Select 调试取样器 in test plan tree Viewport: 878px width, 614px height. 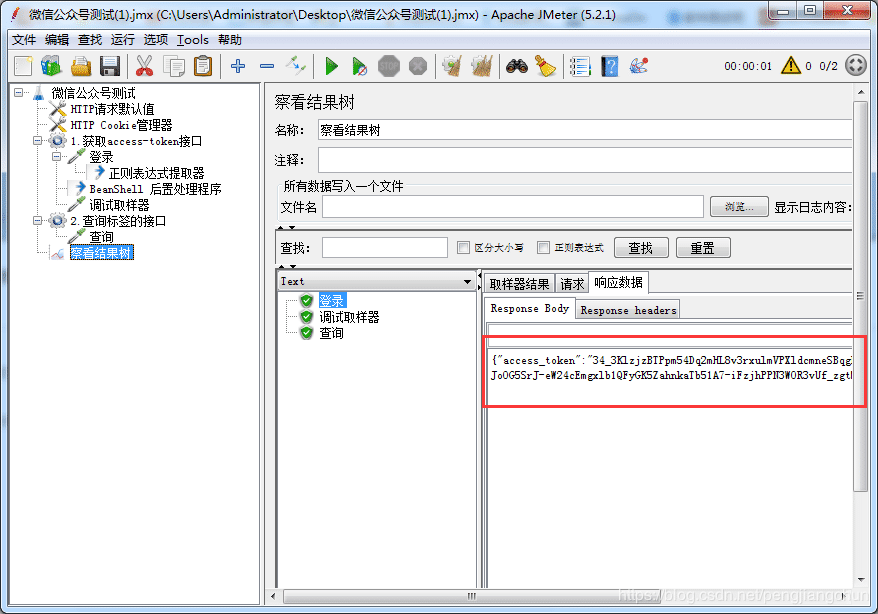(119, 205)
